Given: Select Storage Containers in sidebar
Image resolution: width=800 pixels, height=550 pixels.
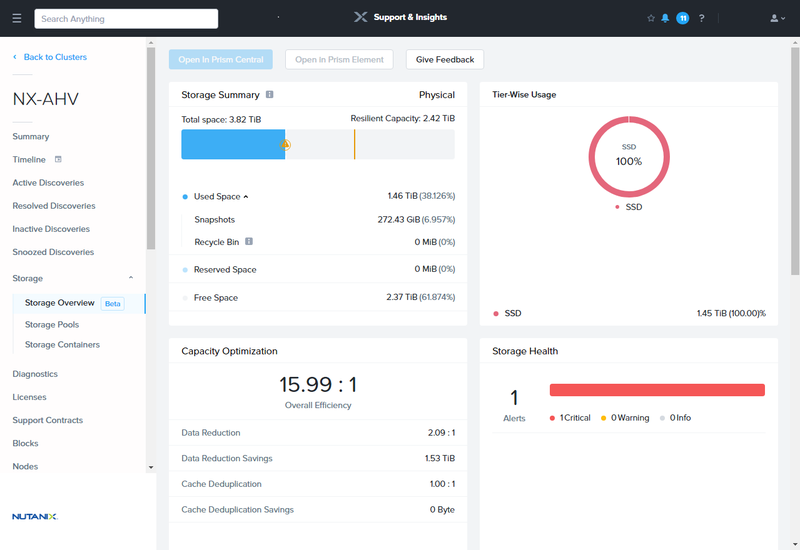Looking at the screenshot, I should click(x=62, y=345).
